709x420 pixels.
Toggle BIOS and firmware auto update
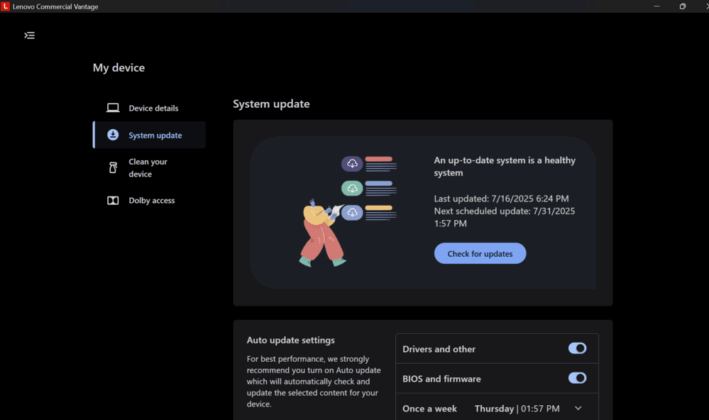point(577,378)
